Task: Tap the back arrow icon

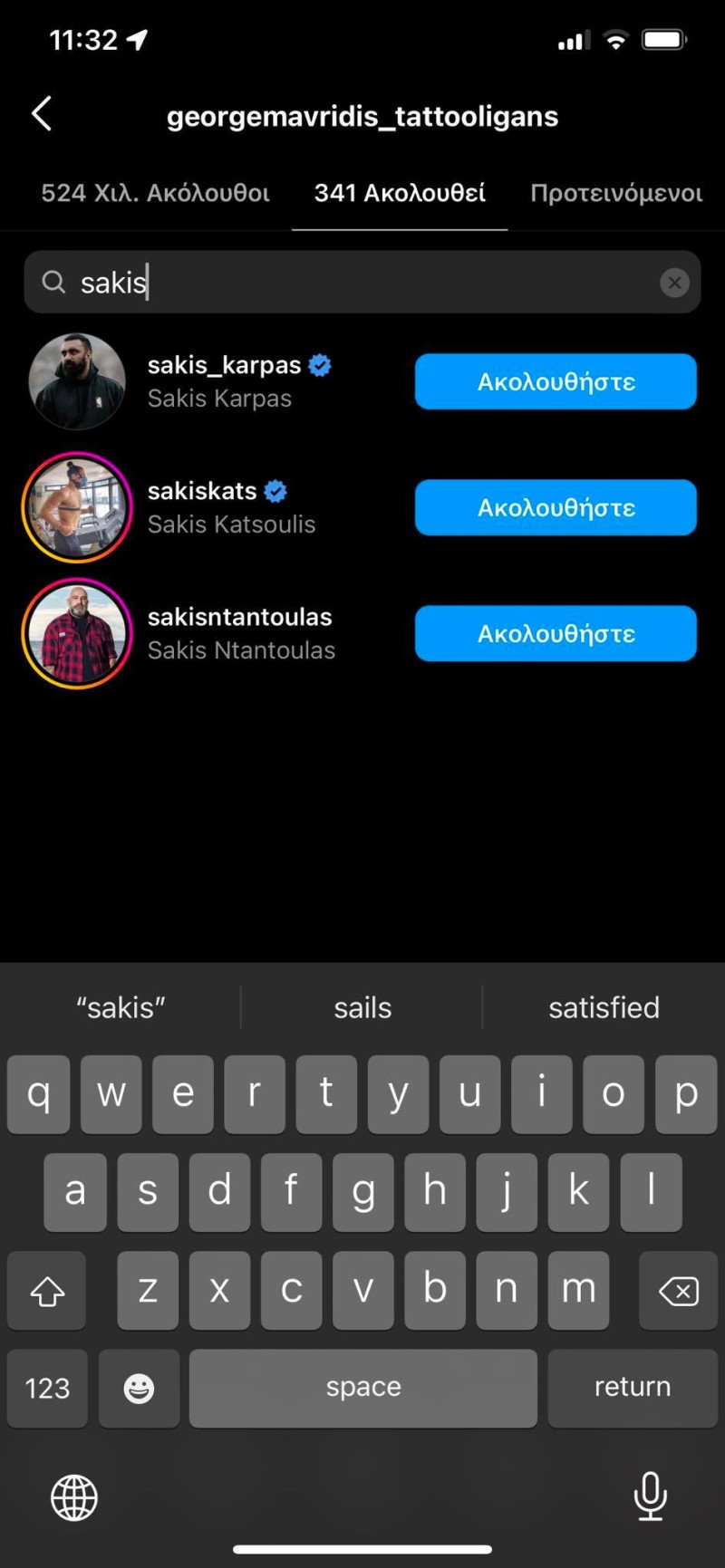Action: point(42,114)
